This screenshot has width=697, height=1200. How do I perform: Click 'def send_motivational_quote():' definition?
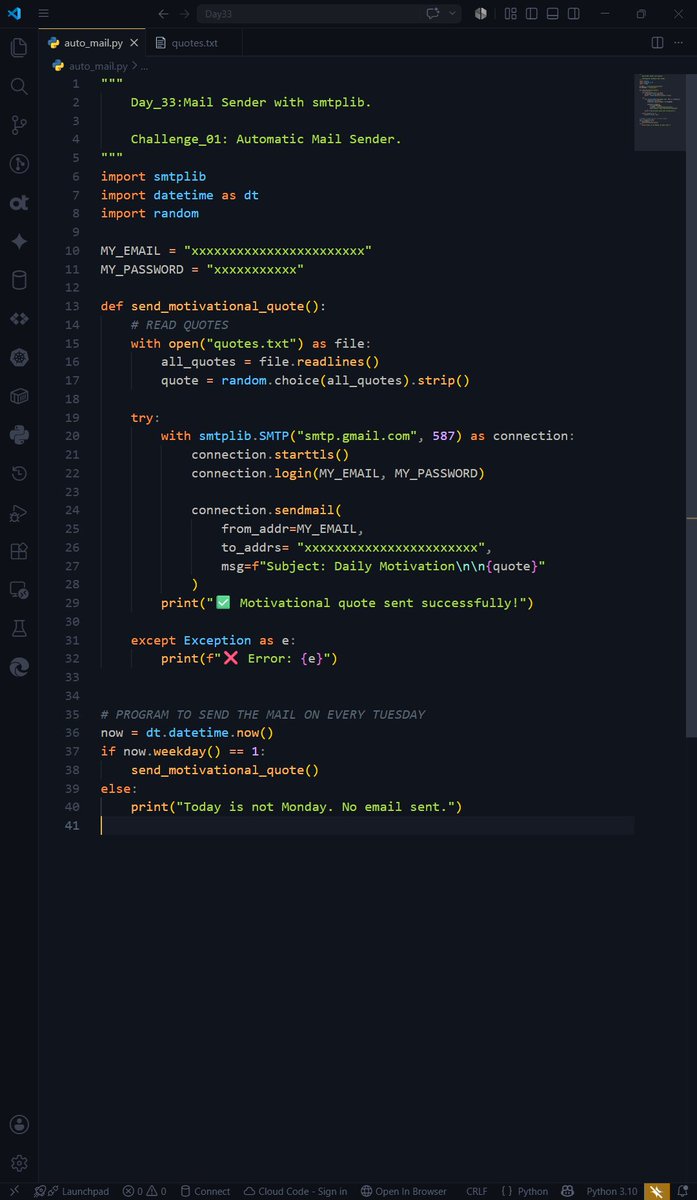click(213, 306)
